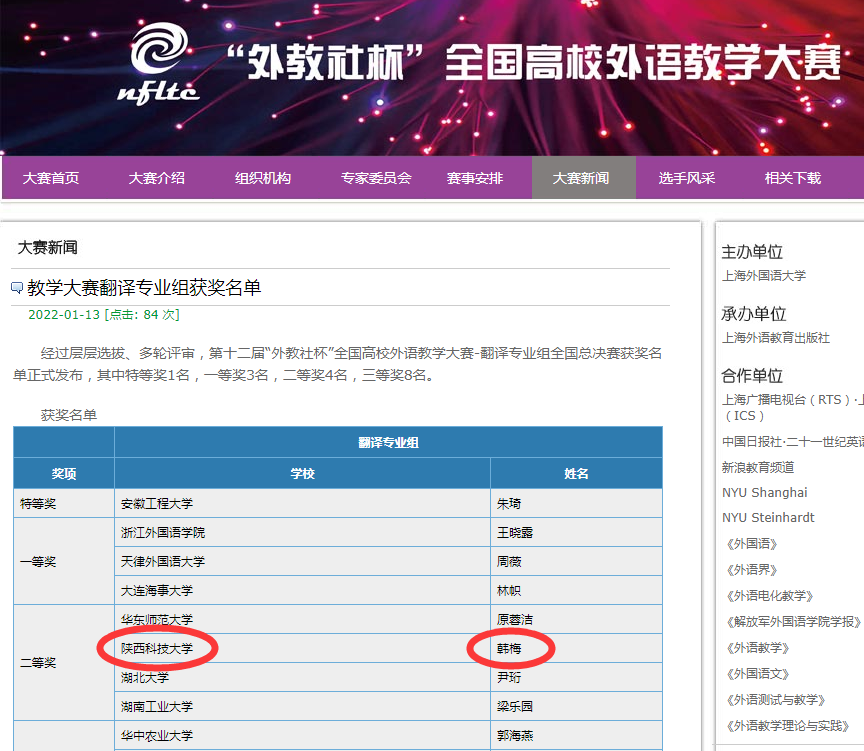Screen dimensions: 864x751
Task: Open NYU Shanghai partner link
Action: click(x=764, y=492)
